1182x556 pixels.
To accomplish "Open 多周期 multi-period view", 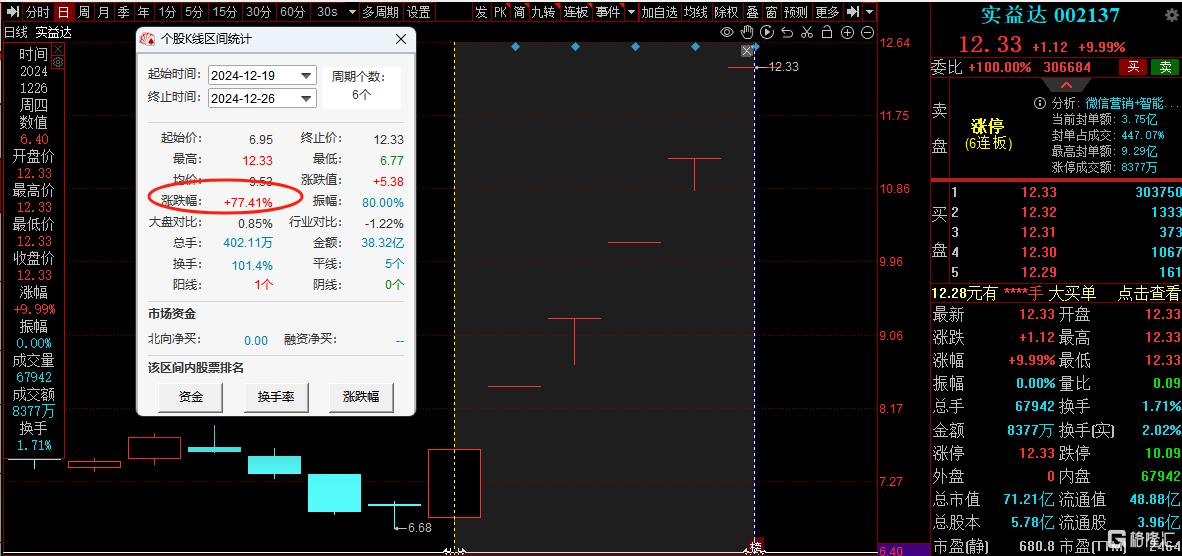I will 380,12.
